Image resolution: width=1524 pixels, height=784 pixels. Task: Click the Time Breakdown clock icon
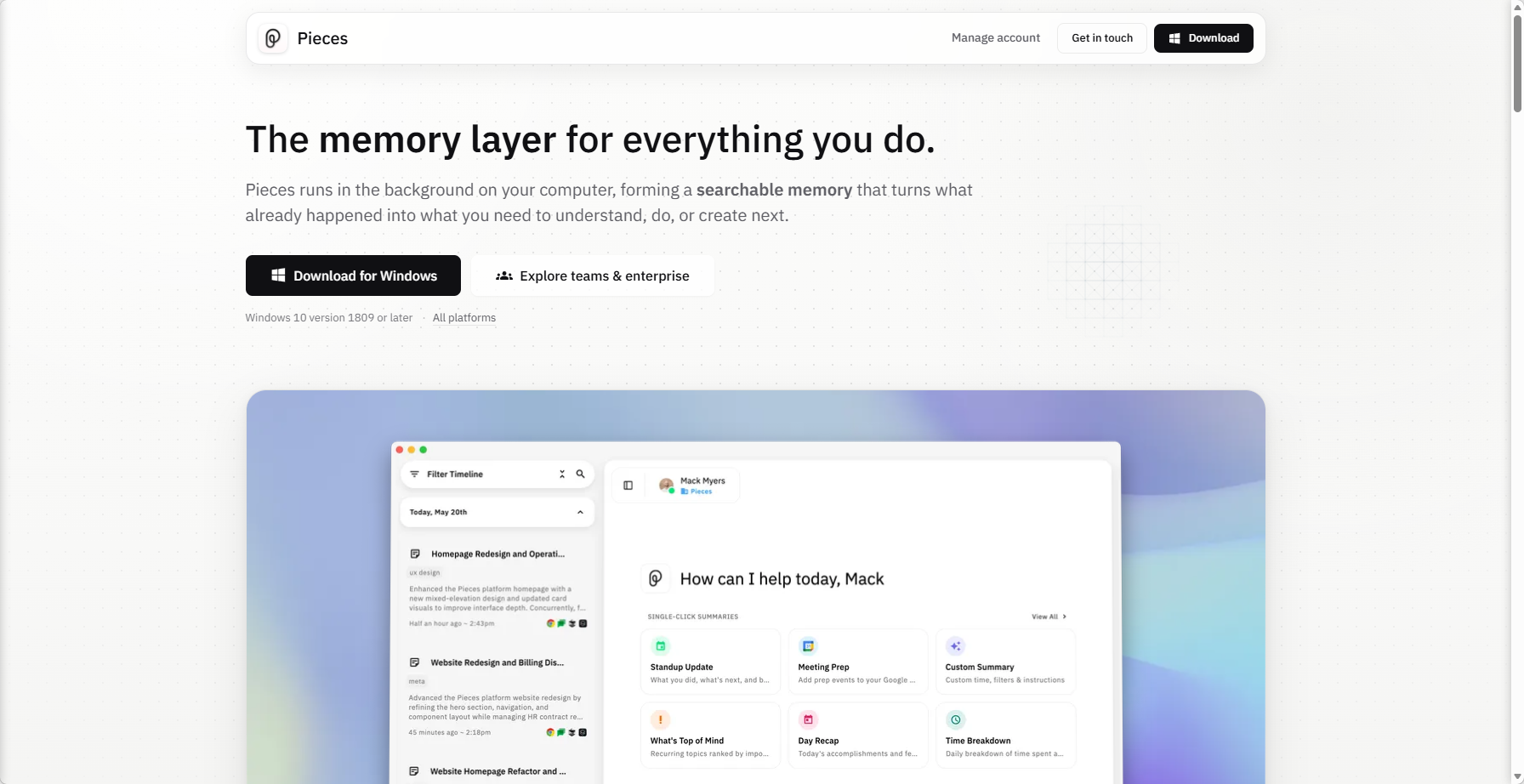click(956, 720)
